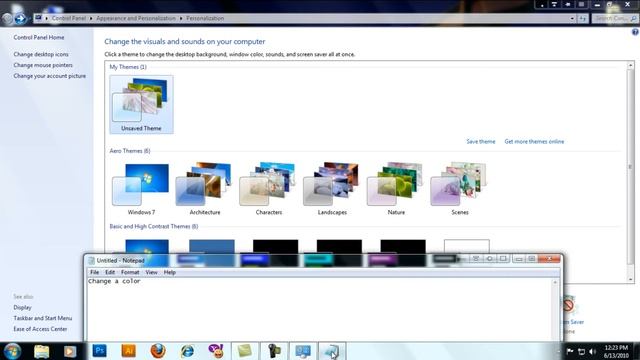Open Ease of Access Center link
640x360 pixels.
[x=40, y=329]
